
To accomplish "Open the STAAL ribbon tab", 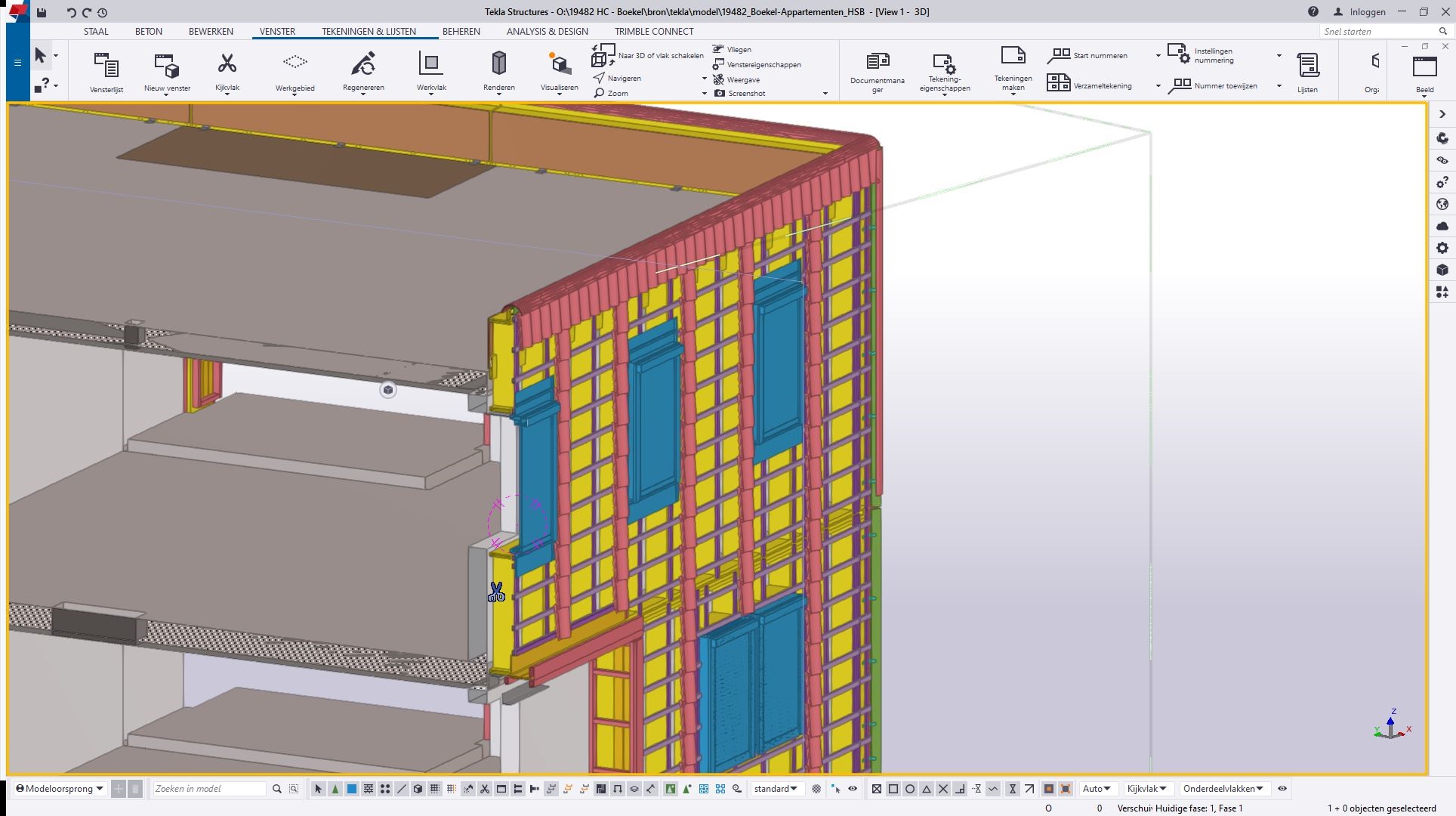I will tap(96, 32).
